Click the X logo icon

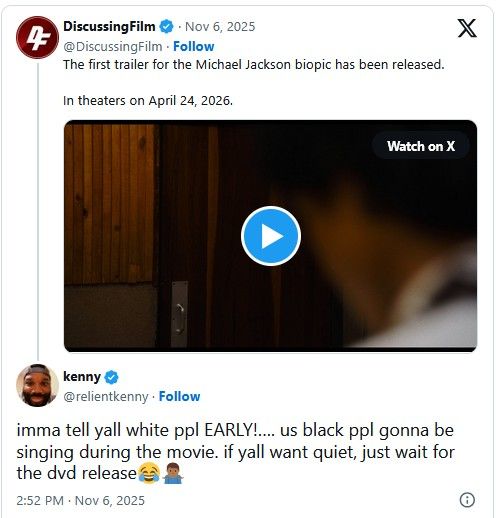[467, 28]
